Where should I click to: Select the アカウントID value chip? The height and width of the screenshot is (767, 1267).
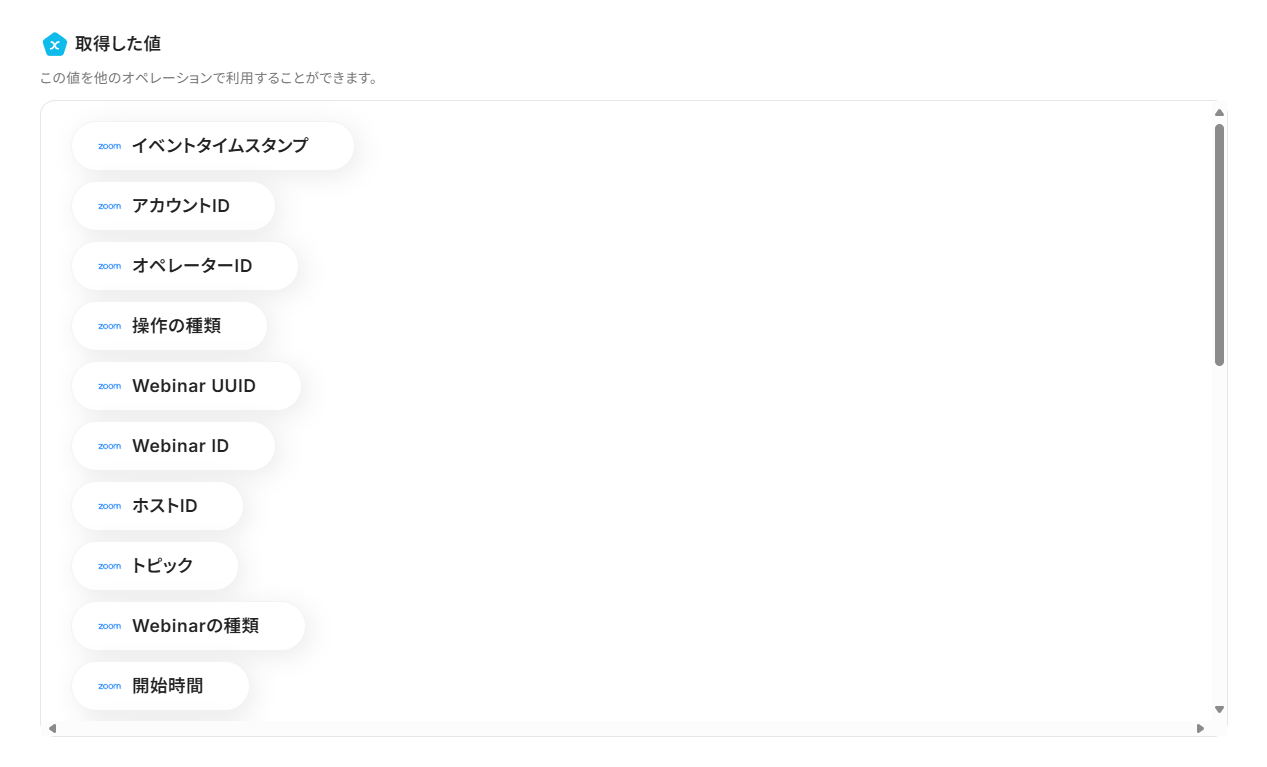pos(174,206)
